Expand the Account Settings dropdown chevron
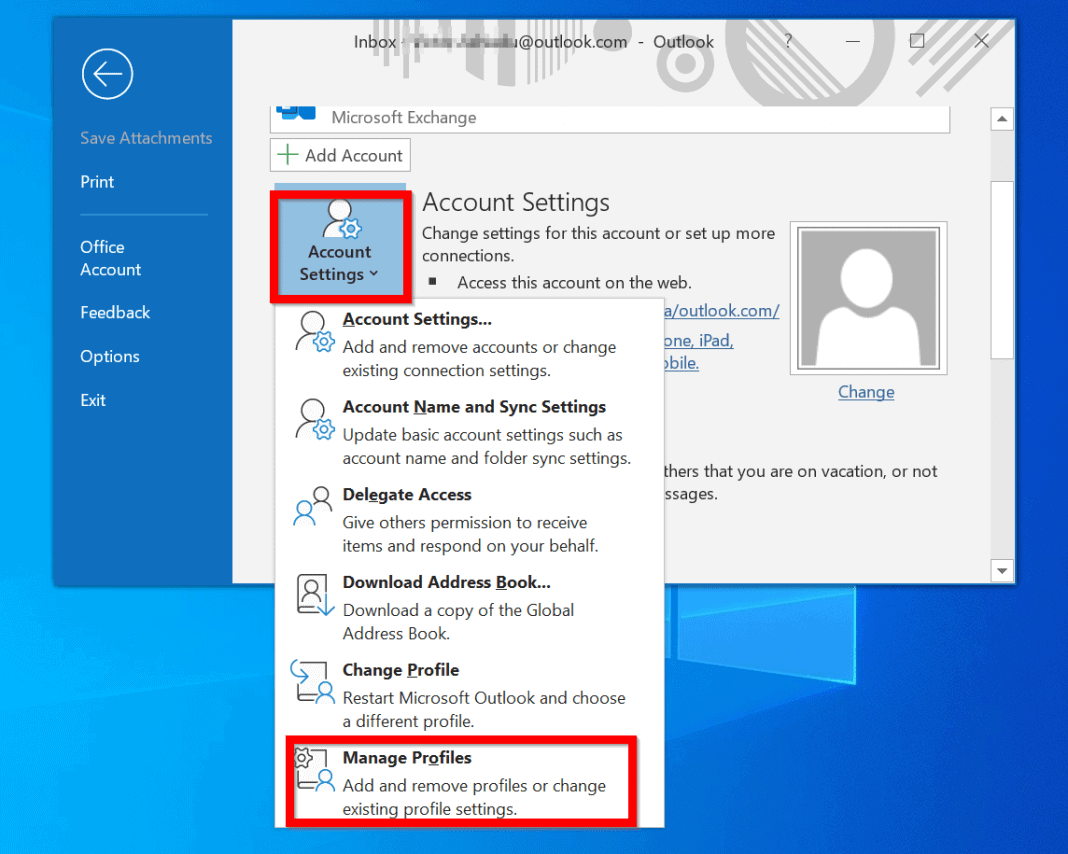 [x=375, y=275]
